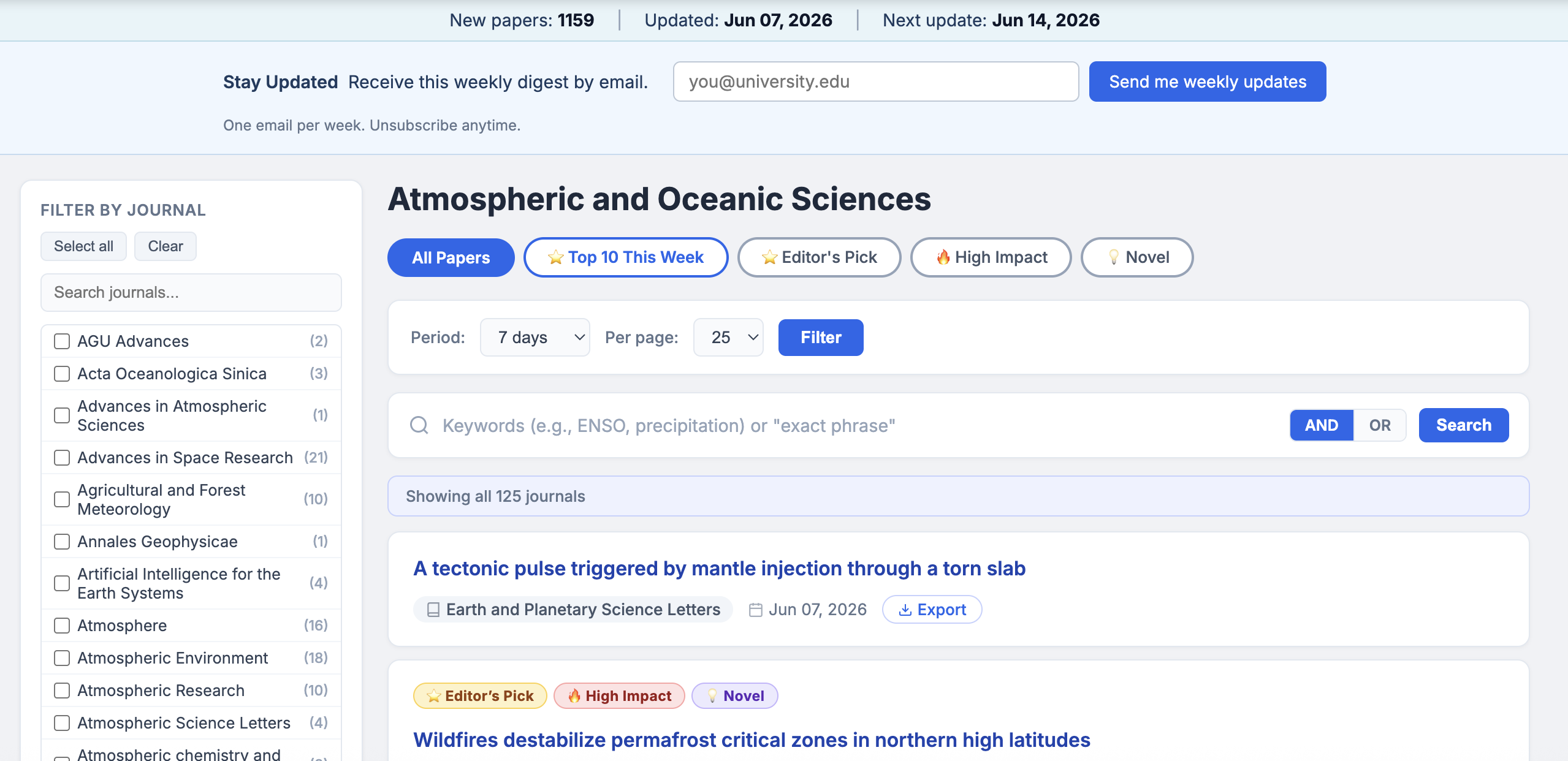Click the journal book icon beside Earth and Planetary Science Letters
Image resolution: width=1568 pixels, height=761 pixels.
433,610
